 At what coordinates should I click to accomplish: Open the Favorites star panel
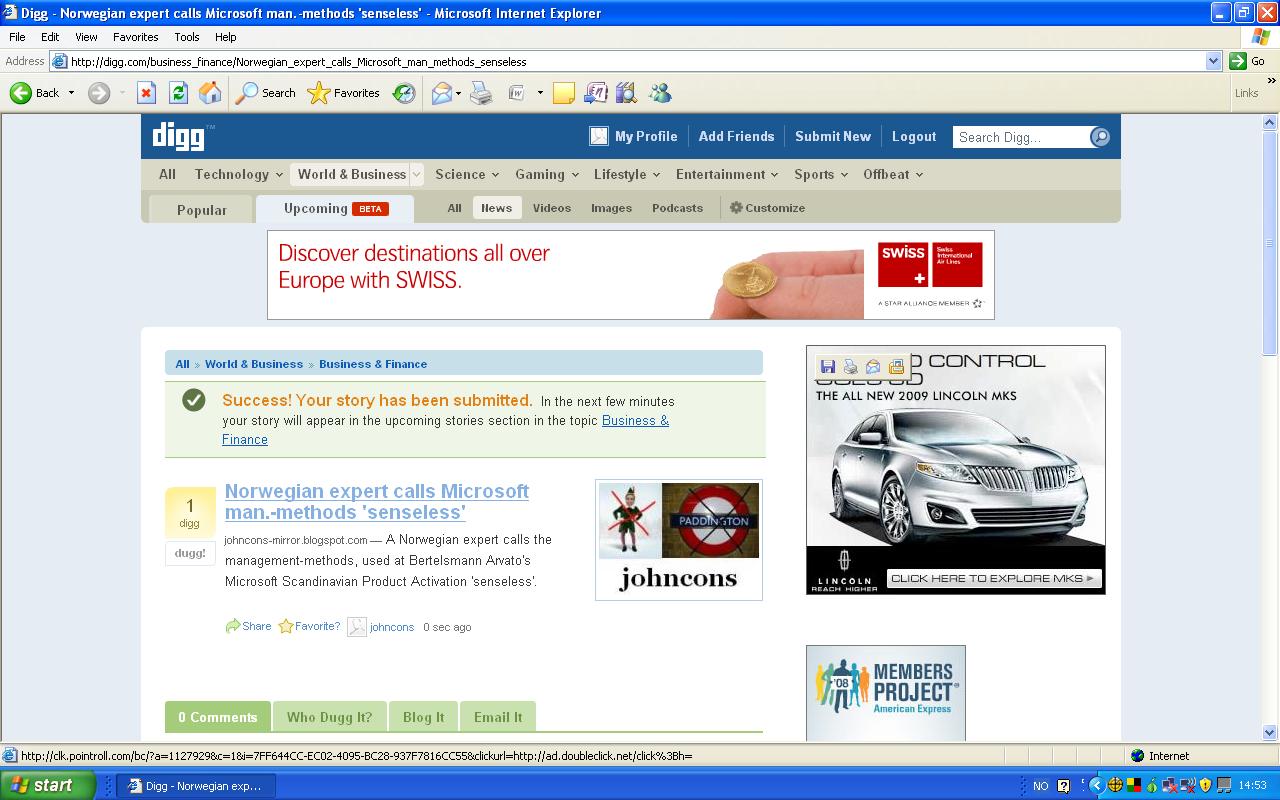click(x=344, y=93)
